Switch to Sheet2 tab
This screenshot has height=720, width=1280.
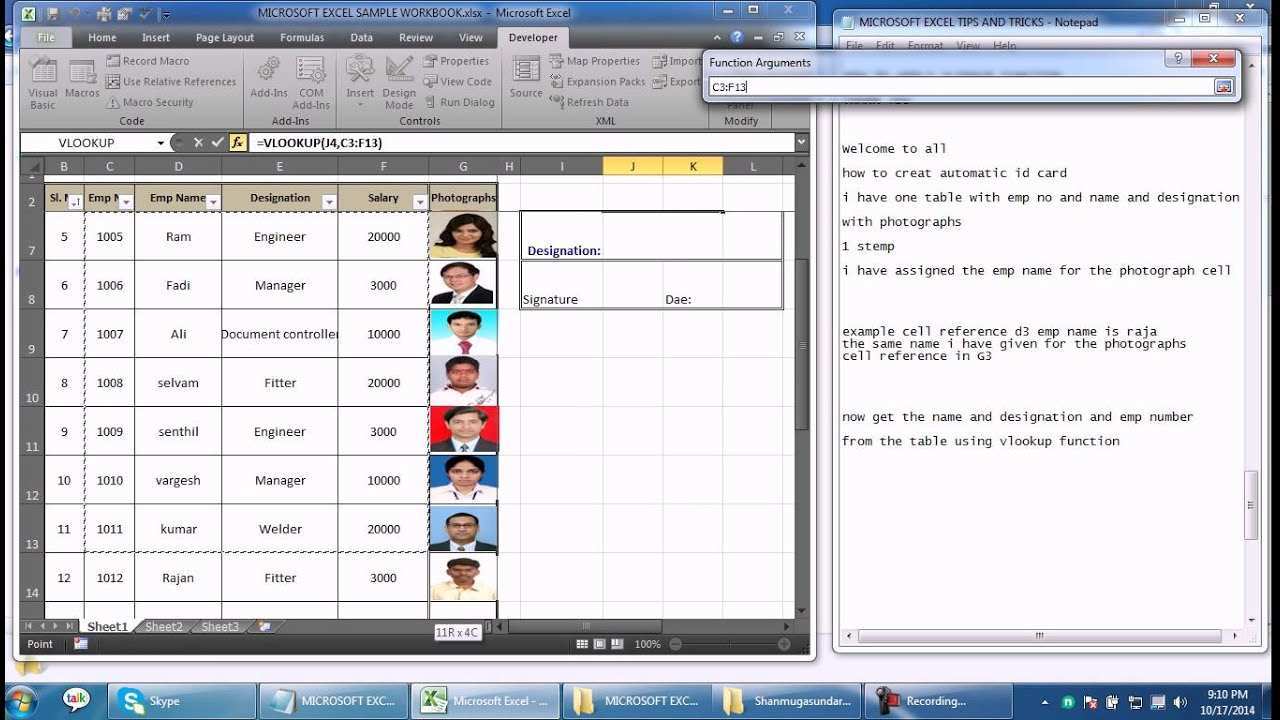[164, 627]
